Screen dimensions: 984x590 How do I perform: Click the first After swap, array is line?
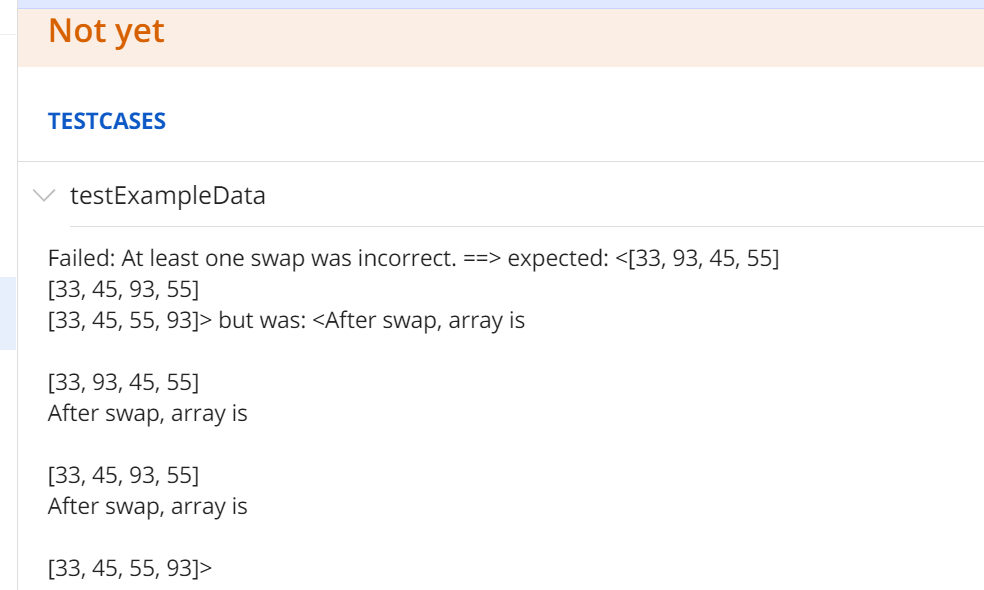coord(146,412)
